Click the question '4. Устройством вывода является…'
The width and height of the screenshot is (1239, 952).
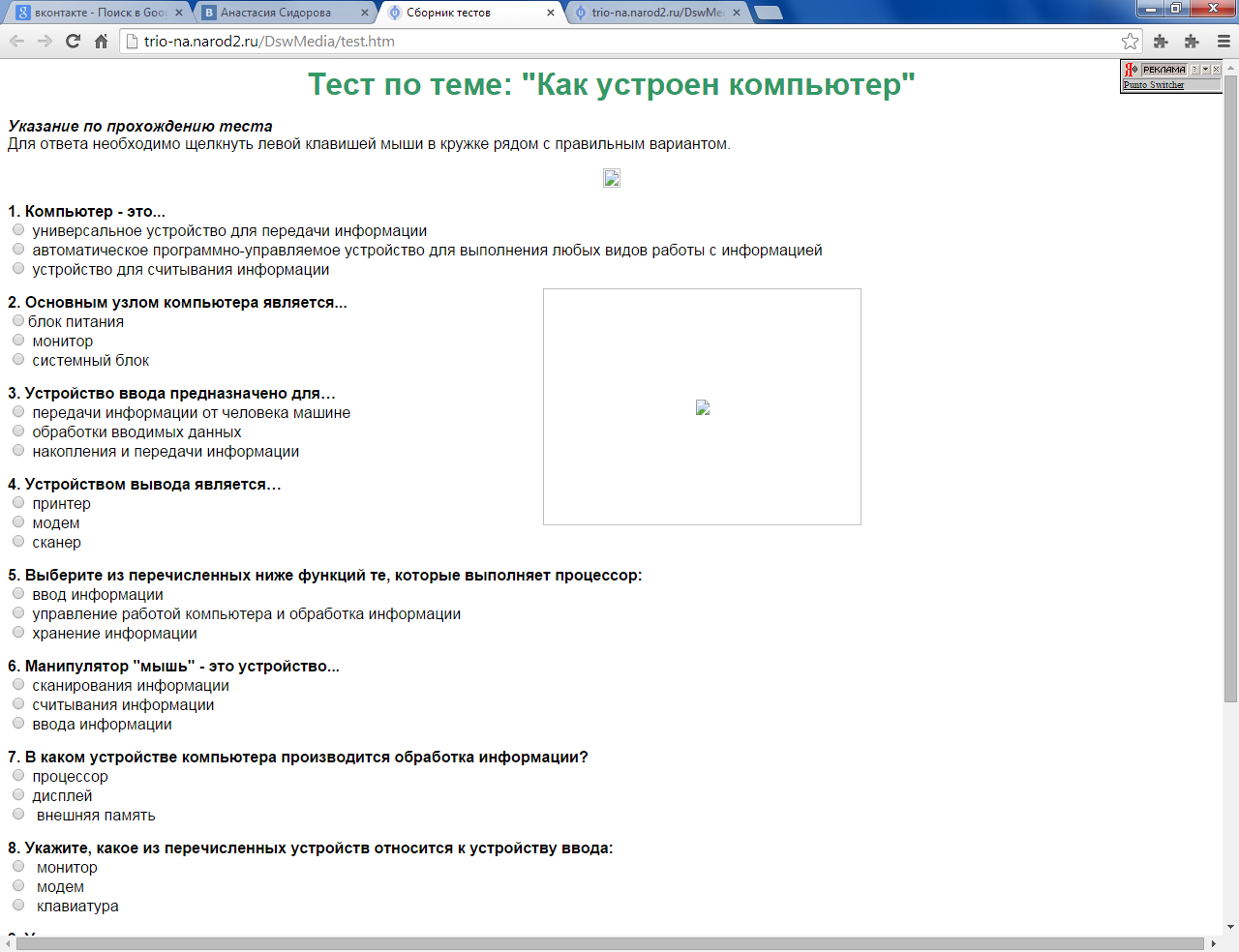(144, 484)
